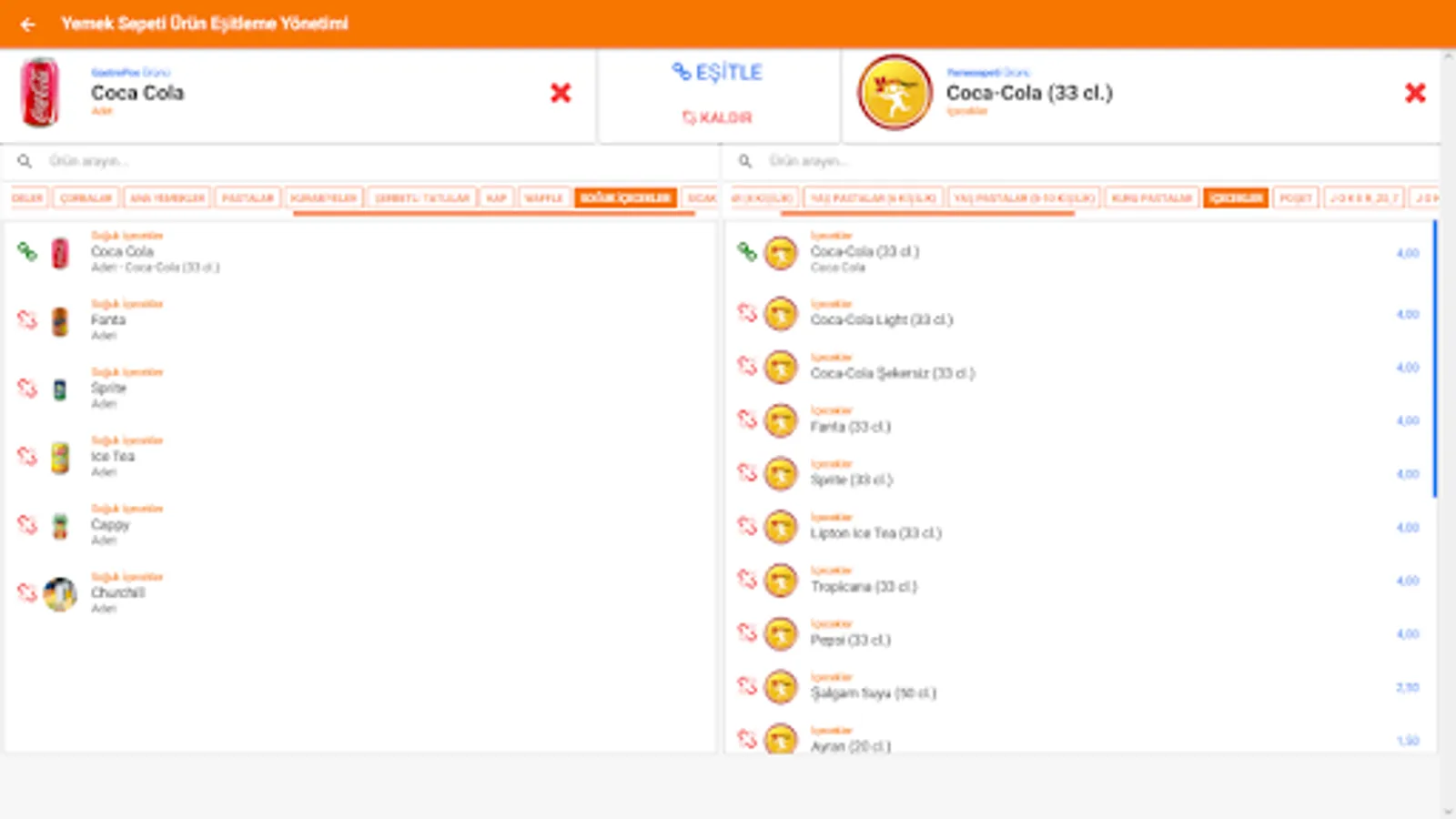
Task: Click the right search magnifier icon
Action: pyautogui.click(x=745, y=161)
